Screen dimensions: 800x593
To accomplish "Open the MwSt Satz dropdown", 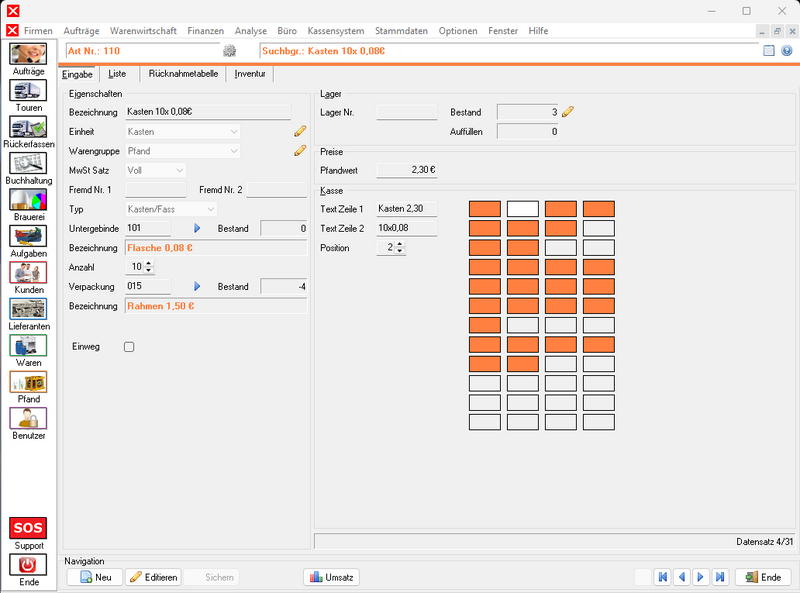I will (x=156, y=170).
